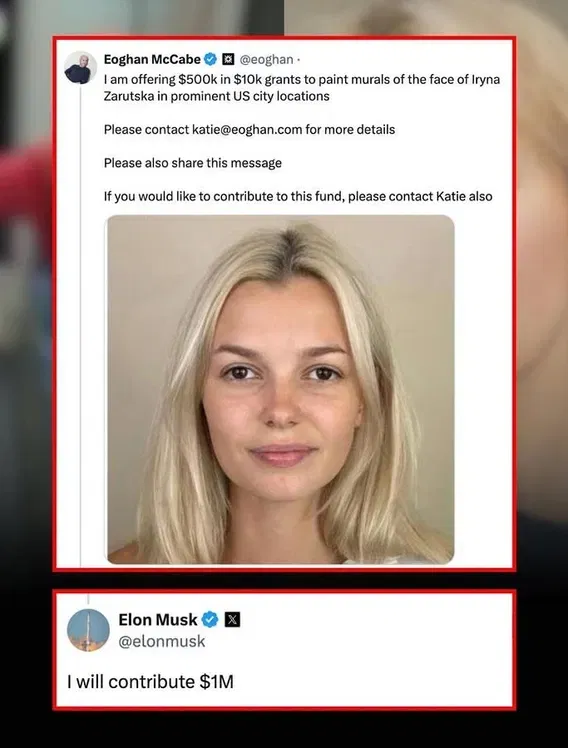
Task: Click the "contribute to this fund" sentence
Action: (x=298, y=197)
